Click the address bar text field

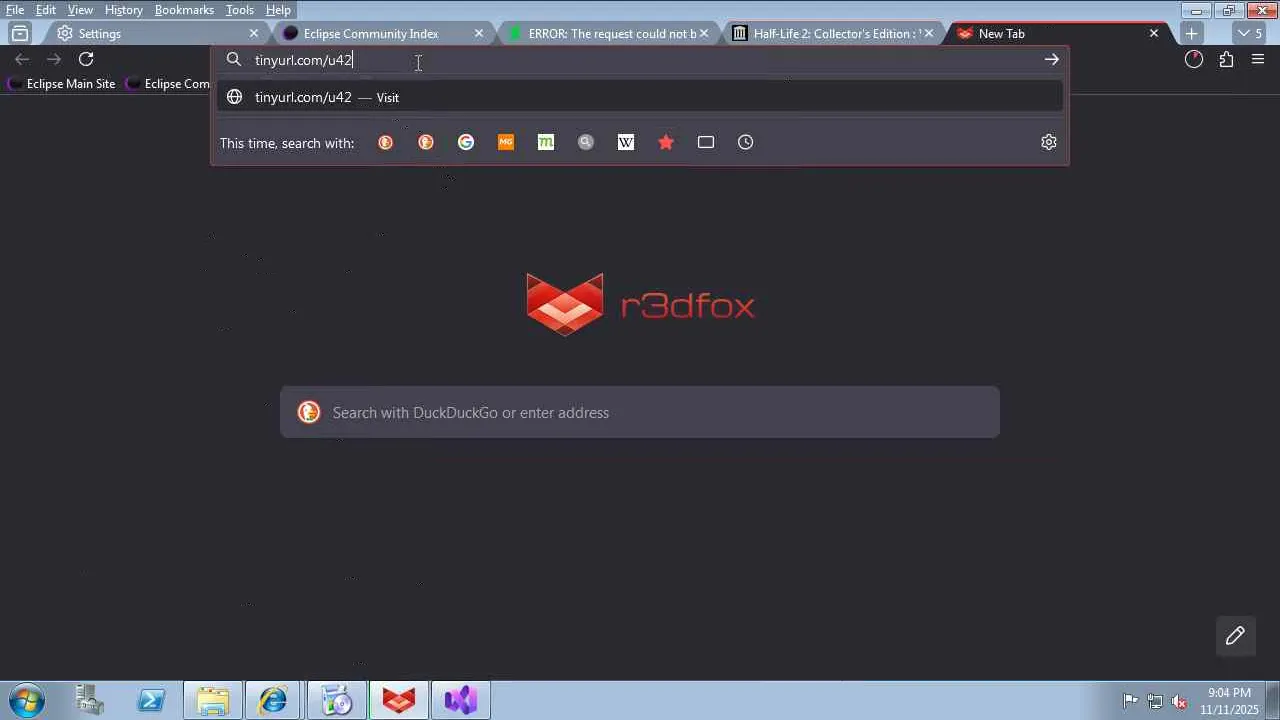640,60
